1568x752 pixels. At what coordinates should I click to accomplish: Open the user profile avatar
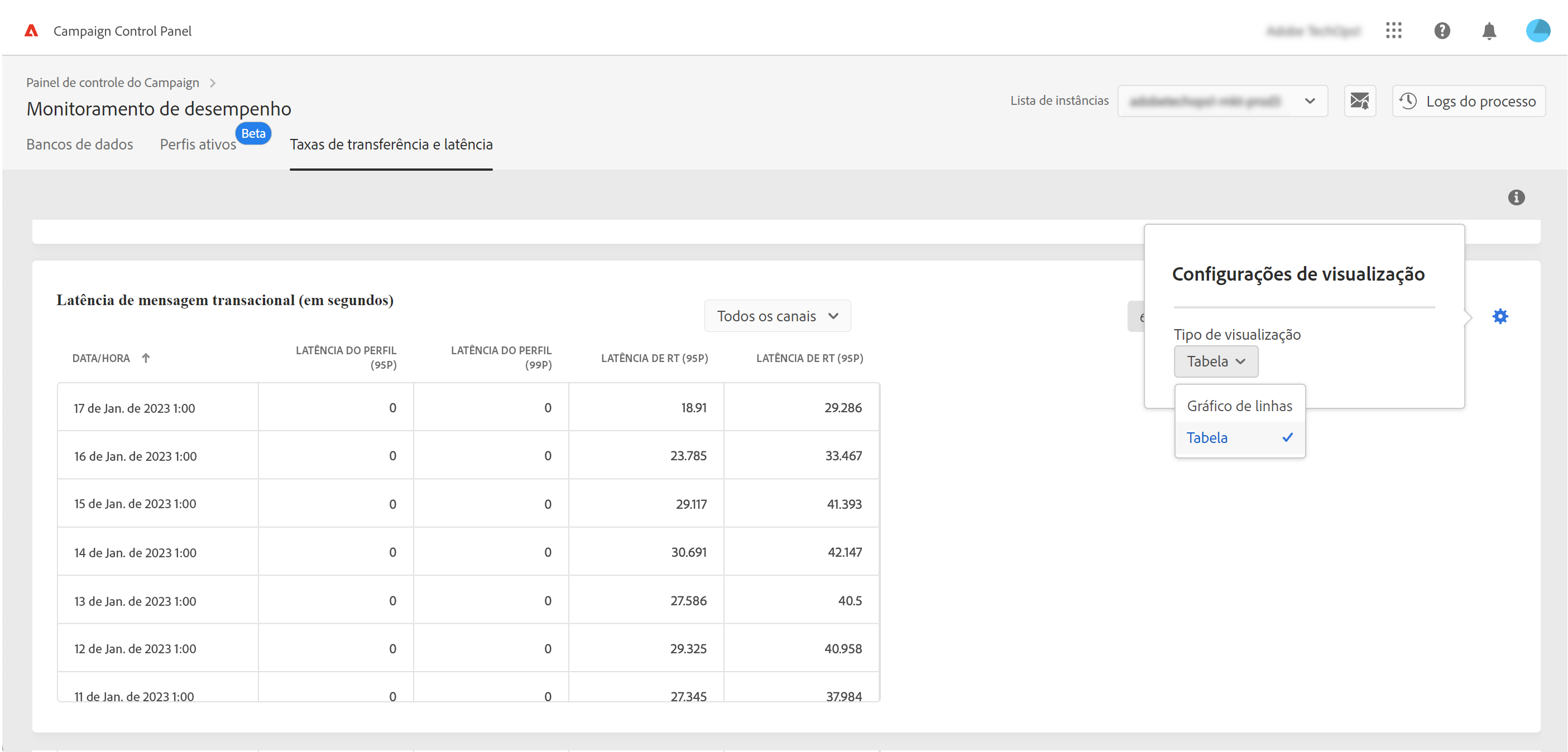1537,31
